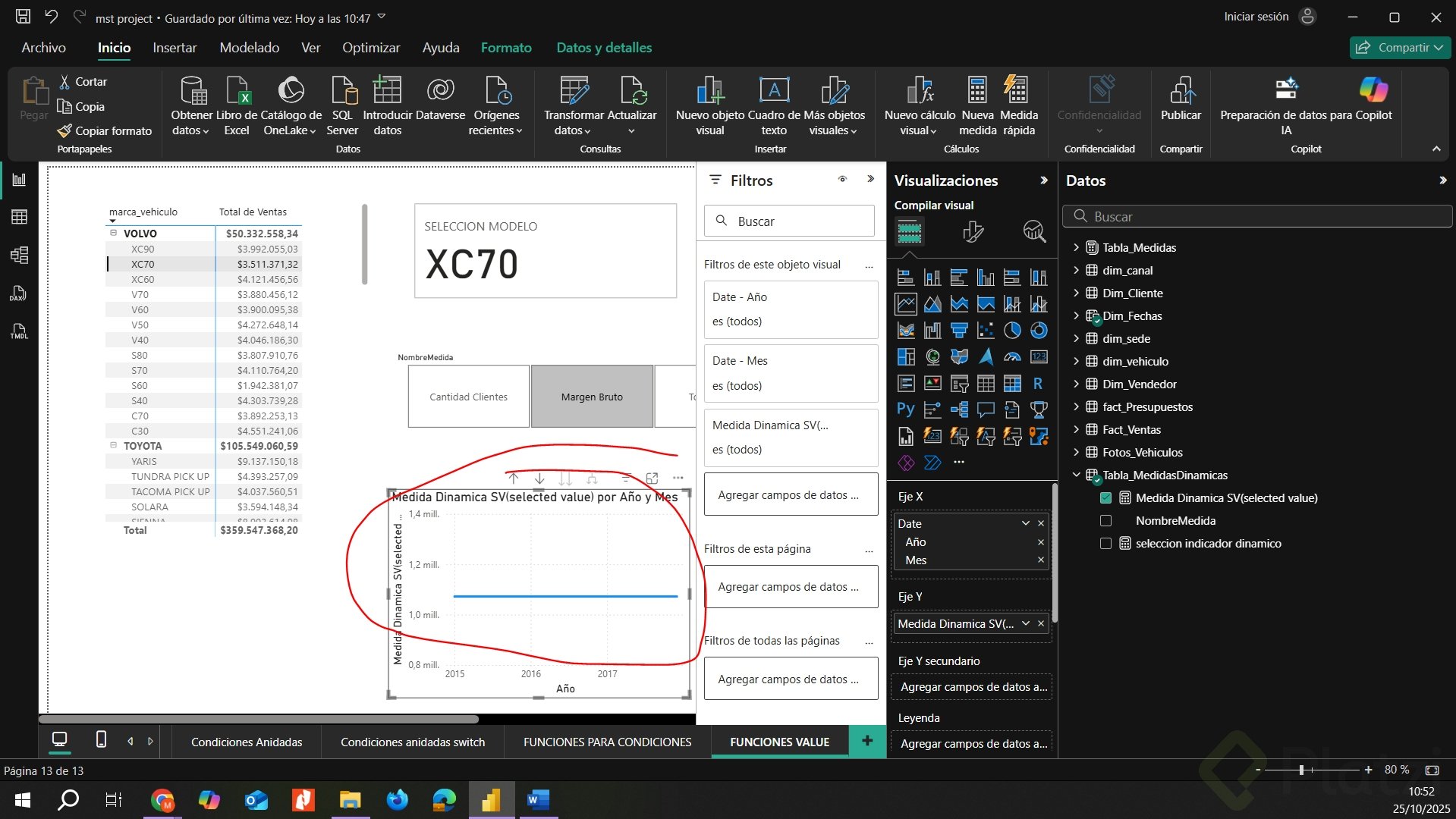Open the Analytics magnifier pane
Viewport: 1456px width, 819px height.
pyautogui.click(x=1034, y=231)
